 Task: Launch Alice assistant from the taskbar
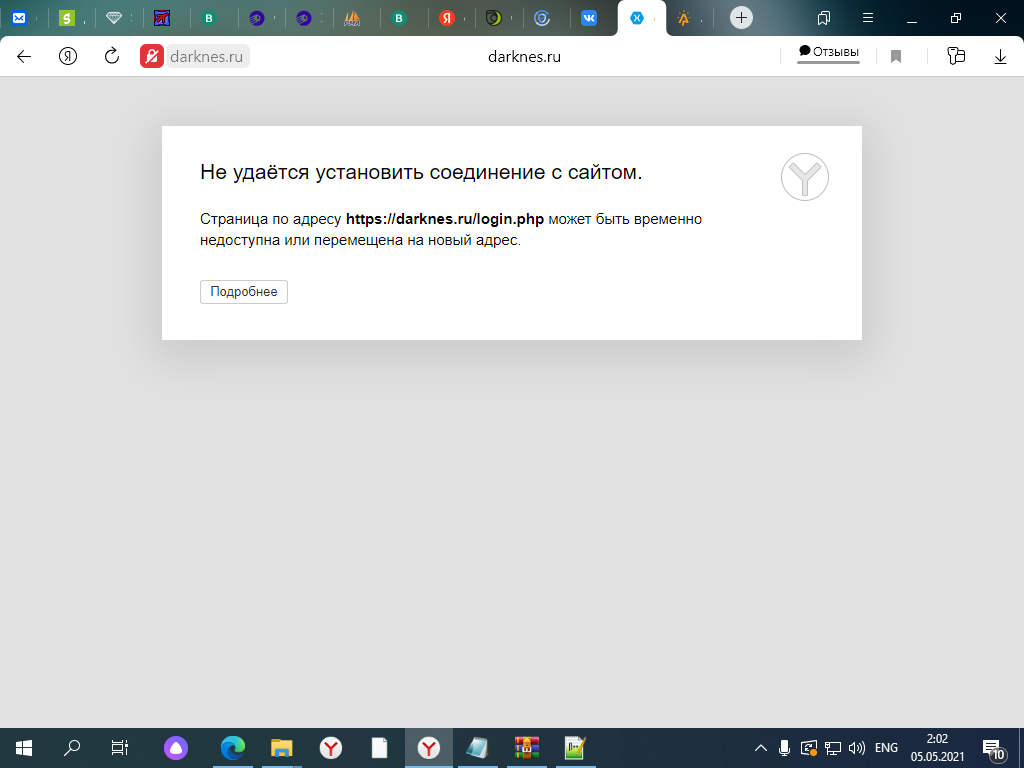(176, 748)
